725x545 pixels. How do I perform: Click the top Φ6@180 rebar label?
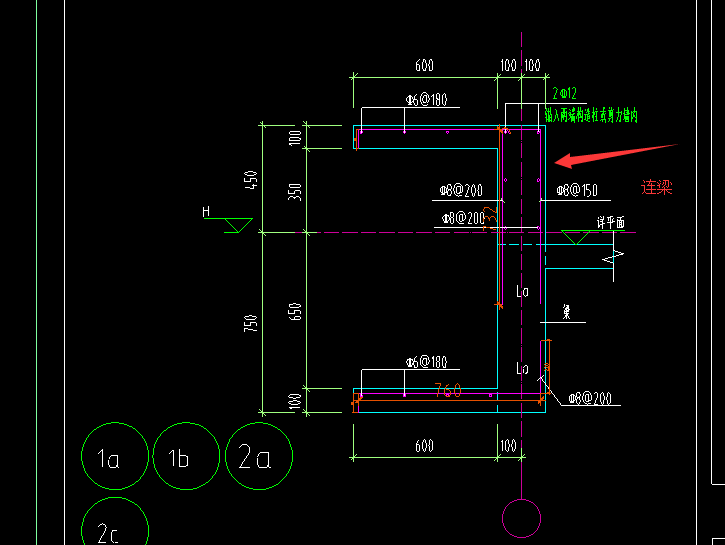426,99
